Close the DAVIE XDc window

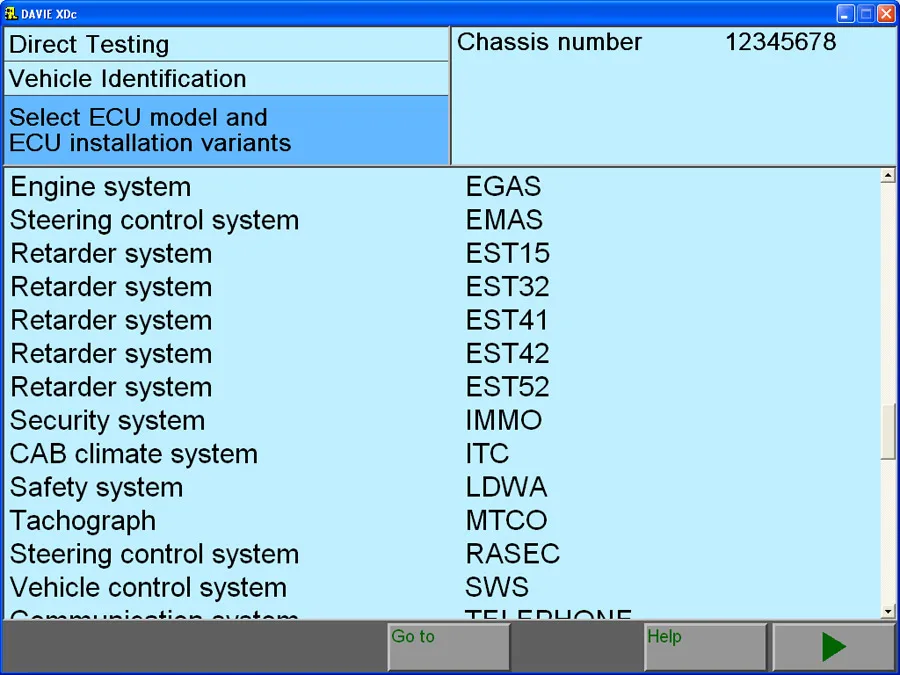pyautogui.click(x=886, y=13)
